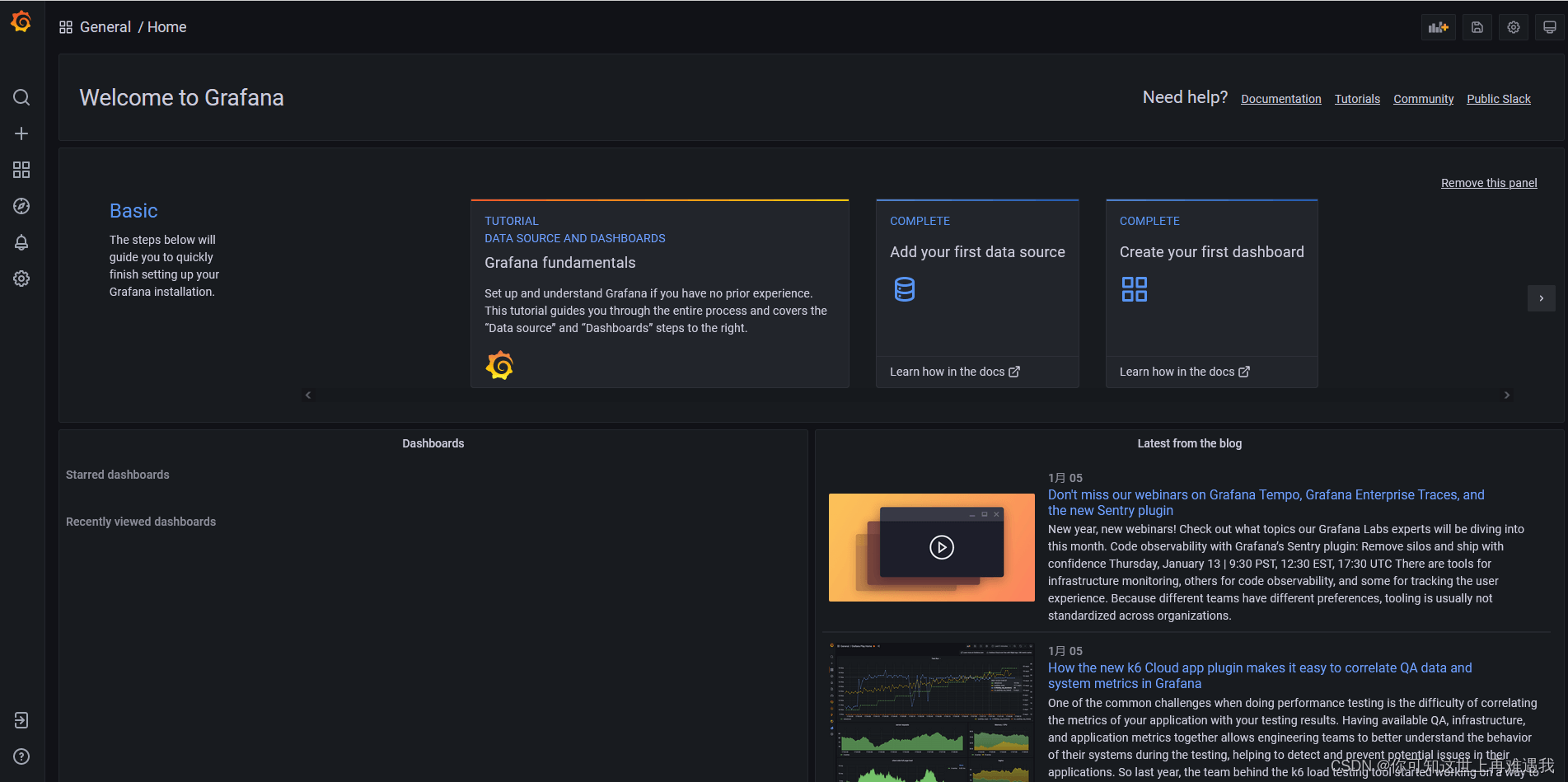Click General in the breadcrumb
The image size is (1568, 782).
coord(105,27)
